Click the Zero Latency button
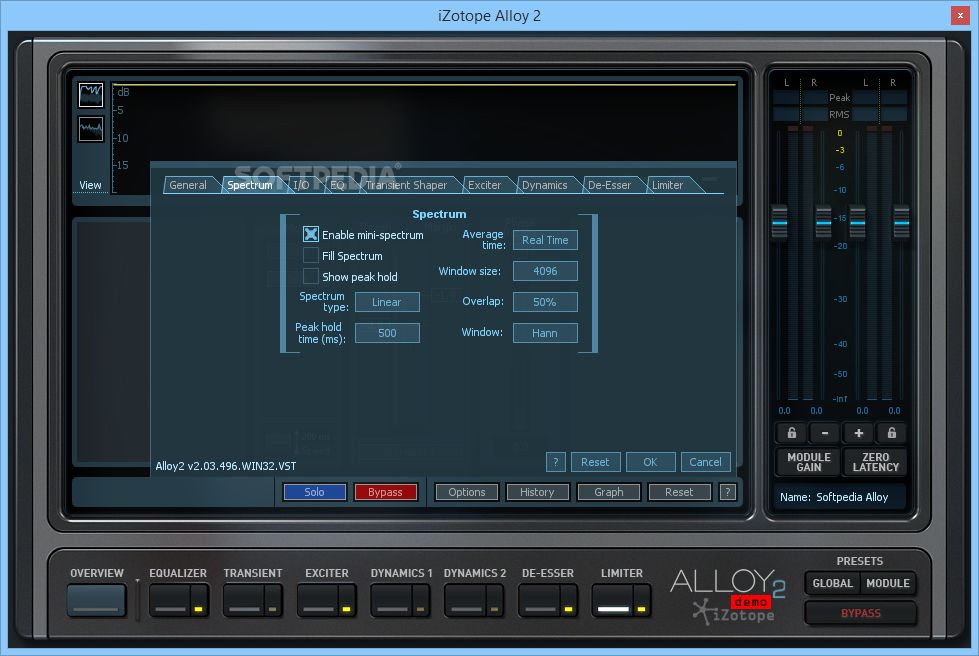Viewport: 979px width, 656px height. pyautogui.click(x=875, y=462)
